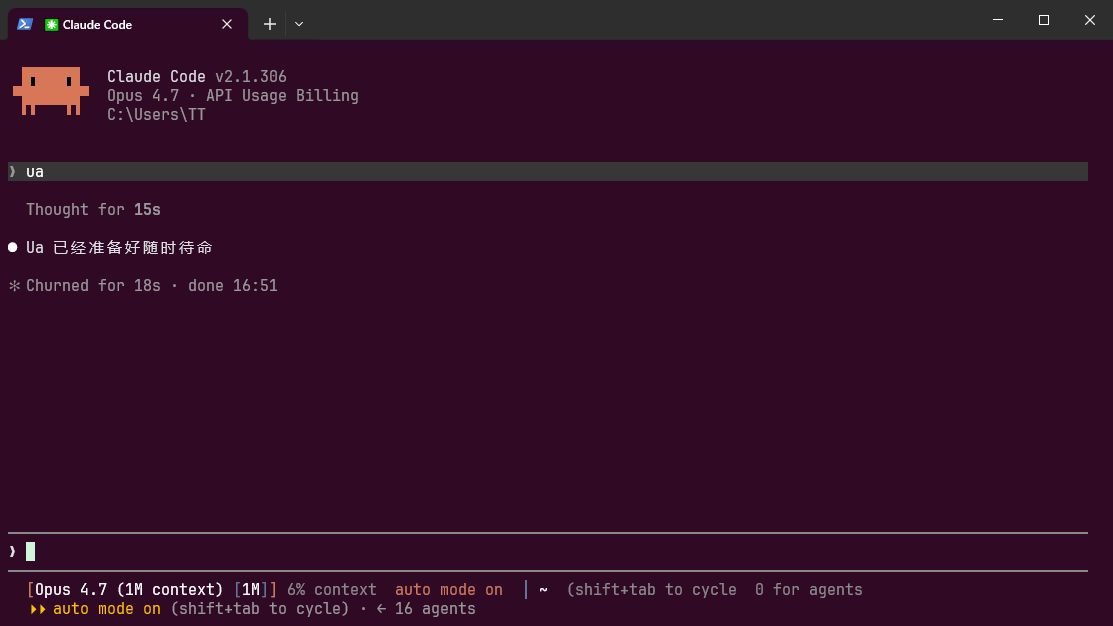Image resolution: width=1113 pixels, height=626 pixels.
Task: Open the new tab profile dropdown
Action: 299,24
